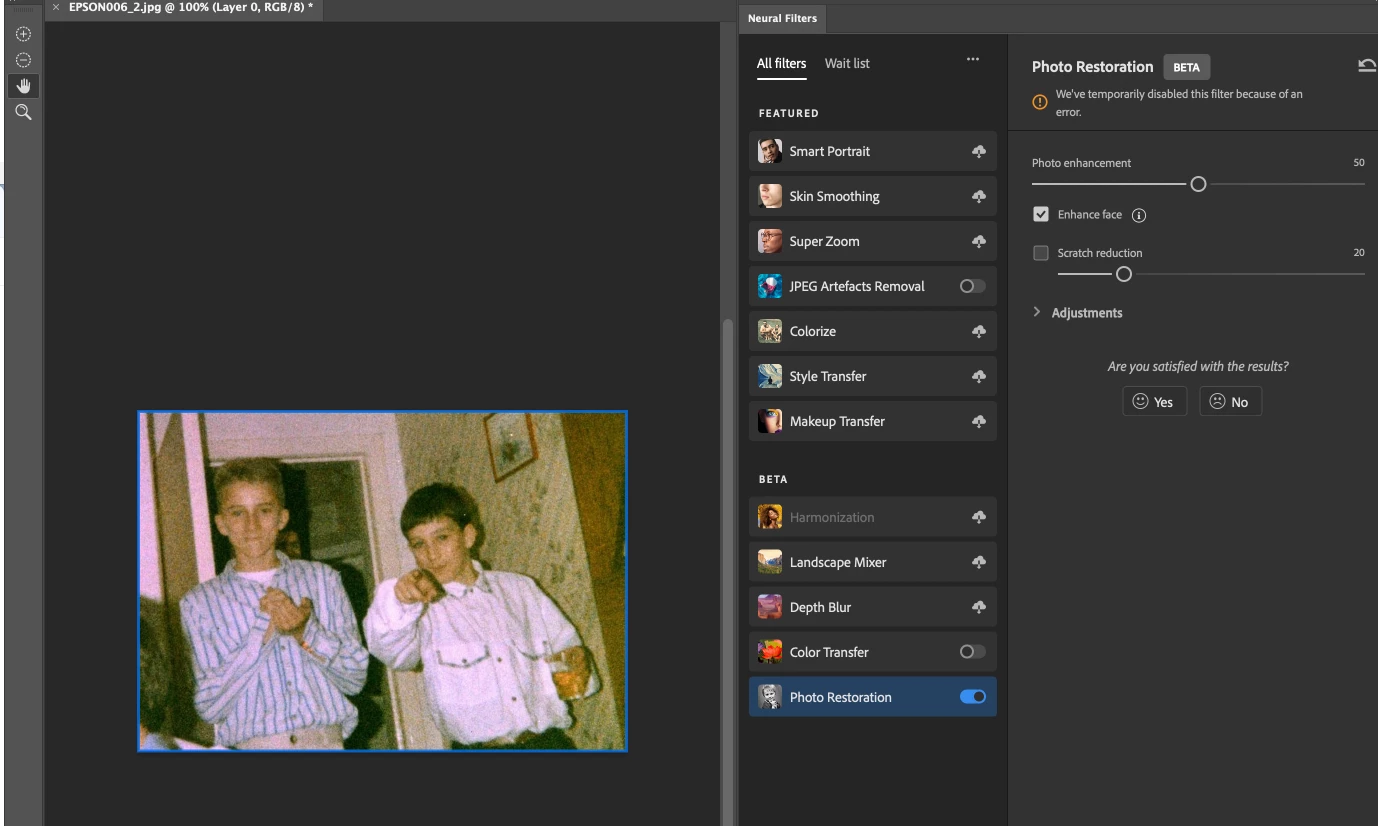Reset Photo Restoration parameters with undo arrow
Viewport: 1378px width, 826px height.
click(1367, 65)
